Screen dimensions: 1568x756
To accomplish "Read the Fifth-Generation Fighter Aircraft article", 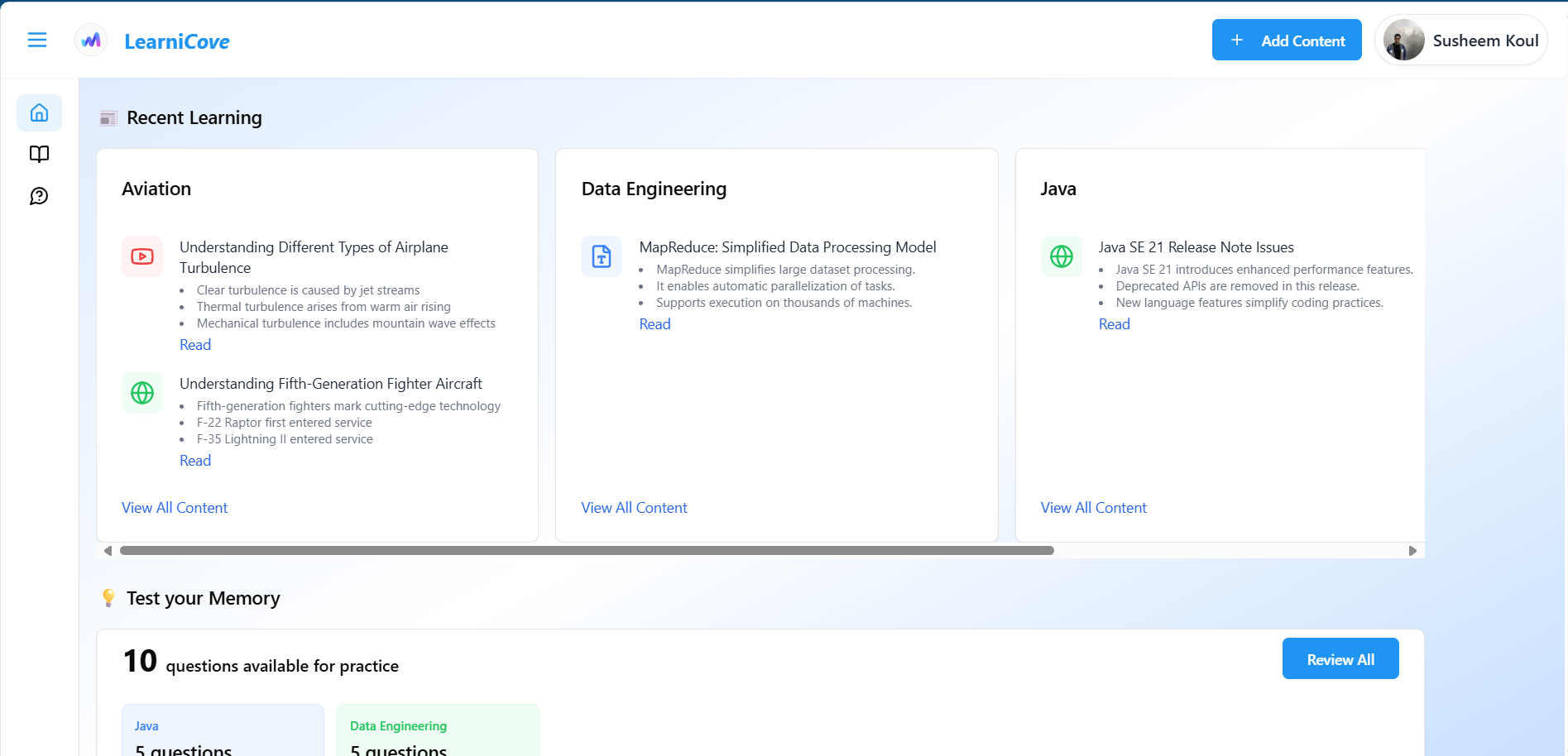I will point(195,461).
